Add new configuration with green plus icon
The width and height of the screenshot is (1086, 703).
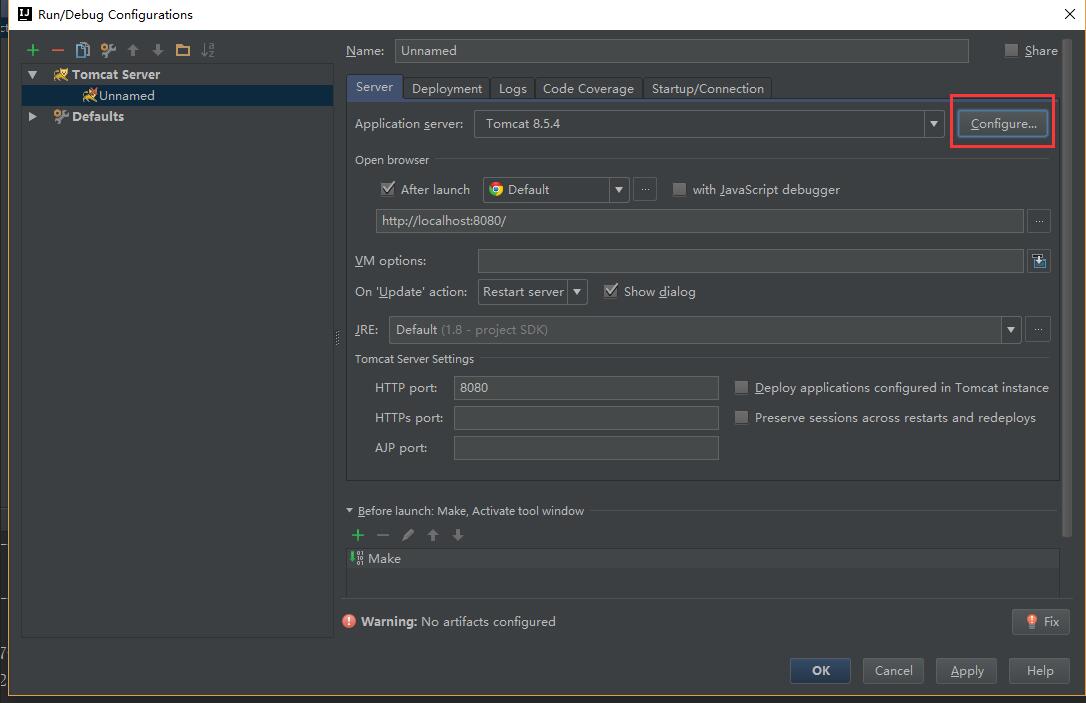(x=33, y=50)
